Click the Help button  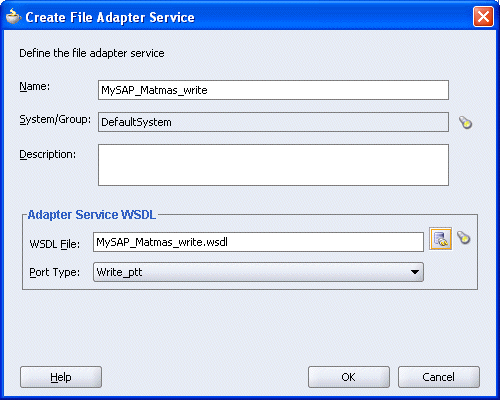tap(61, 377)
